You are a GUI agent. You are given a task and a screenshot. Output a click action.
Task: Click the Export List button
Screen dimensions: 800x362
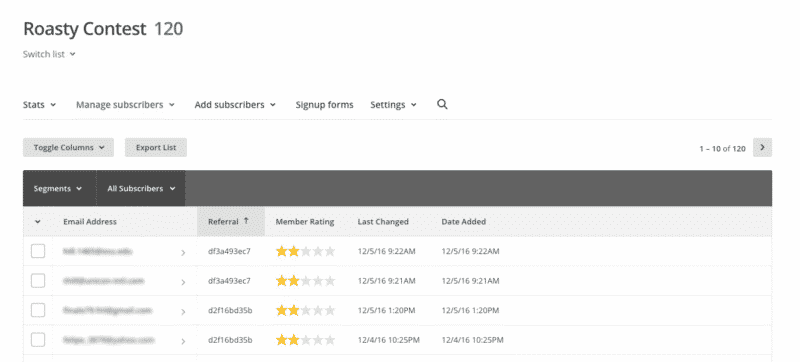point(156,147)
